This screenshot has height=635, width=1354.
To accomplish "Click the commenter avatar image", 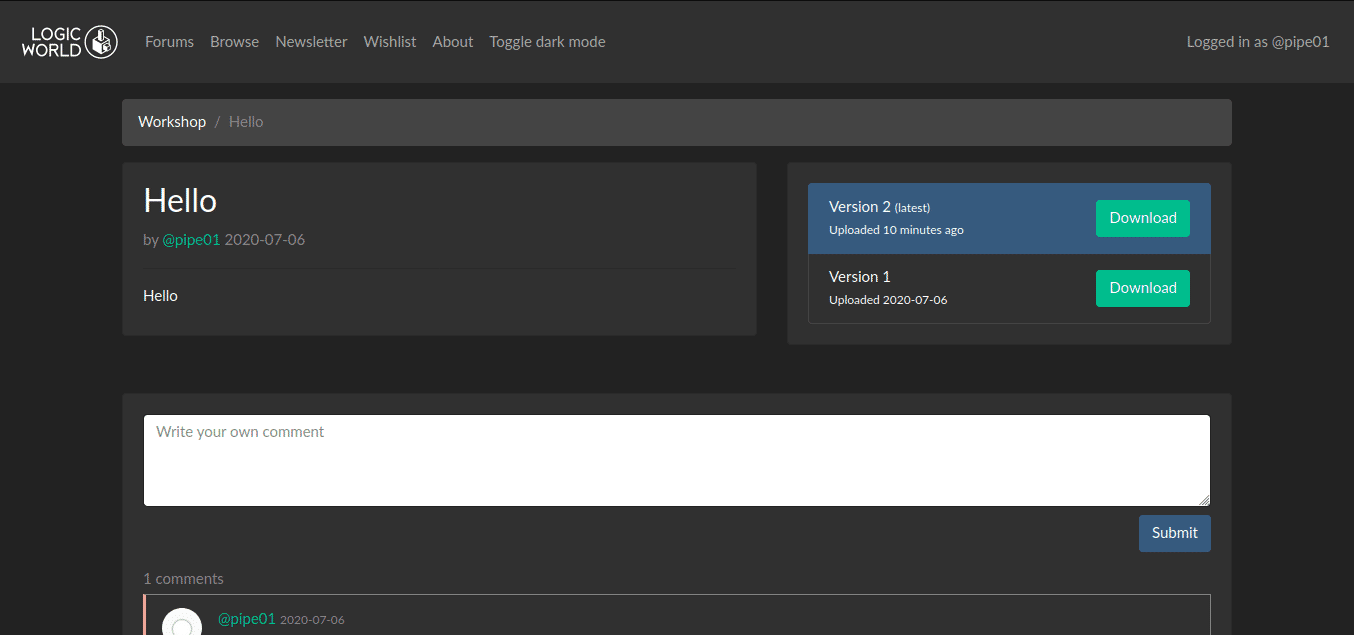I will 182,622.
